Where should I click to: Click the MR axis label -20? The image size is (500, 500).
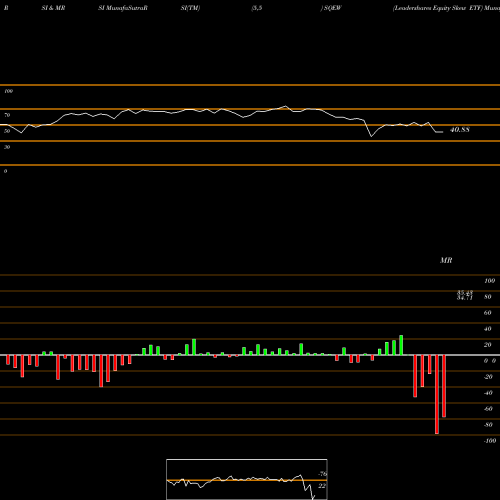coord(488,377)
